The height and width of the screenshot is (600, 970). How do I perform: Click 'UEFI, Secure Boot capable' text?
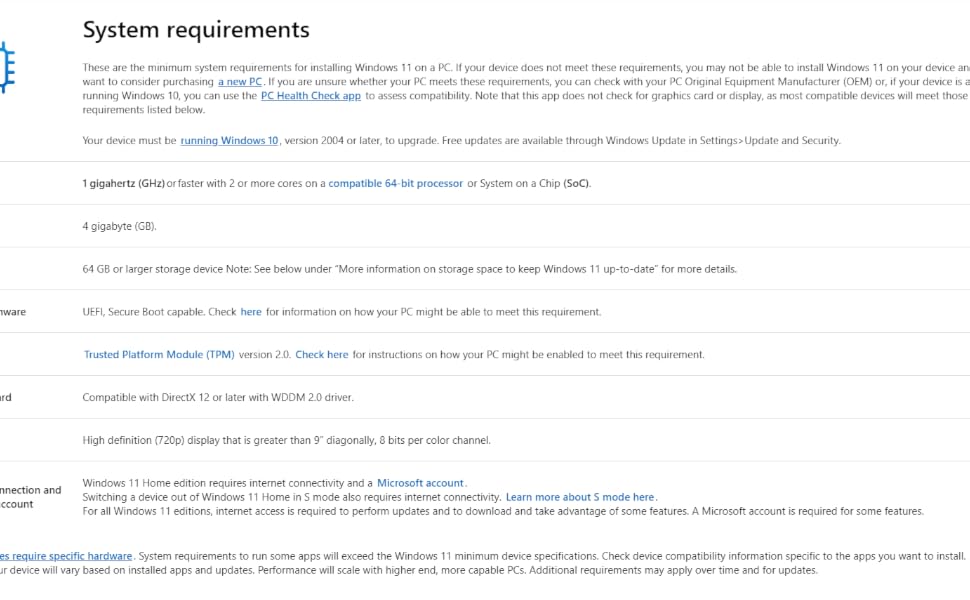pyautogui.click(x=143, y=312)
